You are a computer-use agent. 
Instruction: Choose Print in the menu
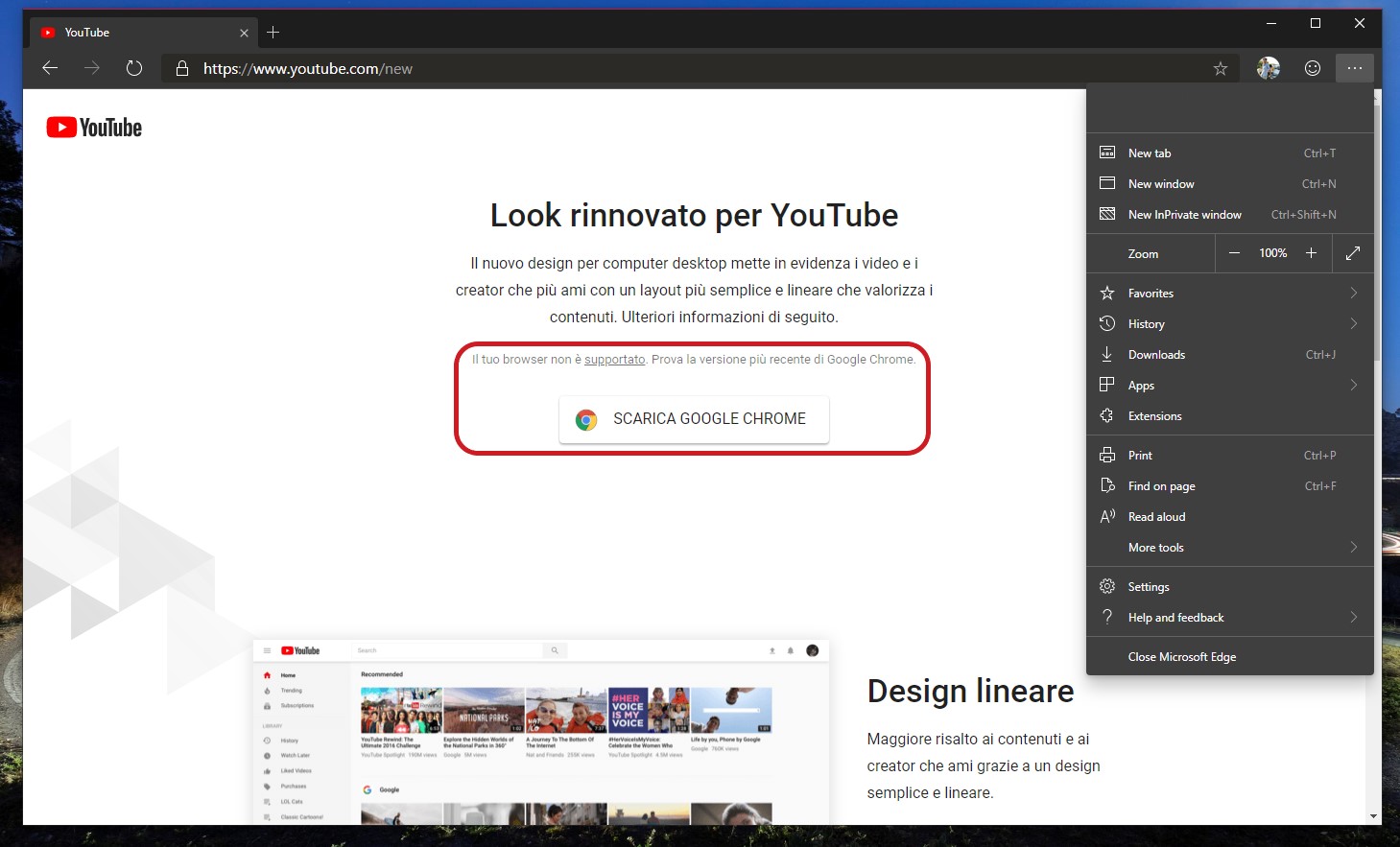coord(1230,456)
